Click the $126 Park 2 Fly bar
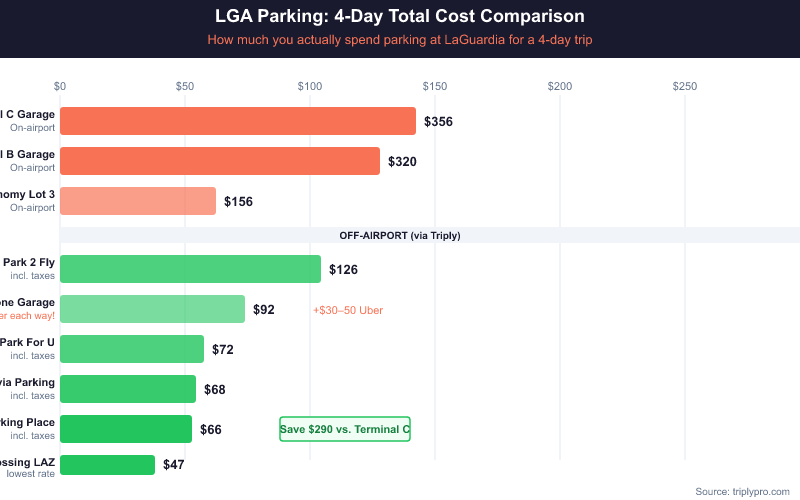The width and height of the screenshot is (800, 500). (190, 269)
